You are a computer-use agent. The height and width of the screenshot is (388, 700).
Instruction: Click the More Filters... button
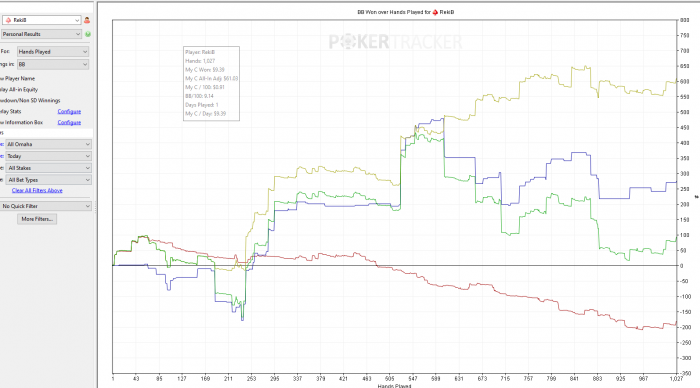pos(37,219)
